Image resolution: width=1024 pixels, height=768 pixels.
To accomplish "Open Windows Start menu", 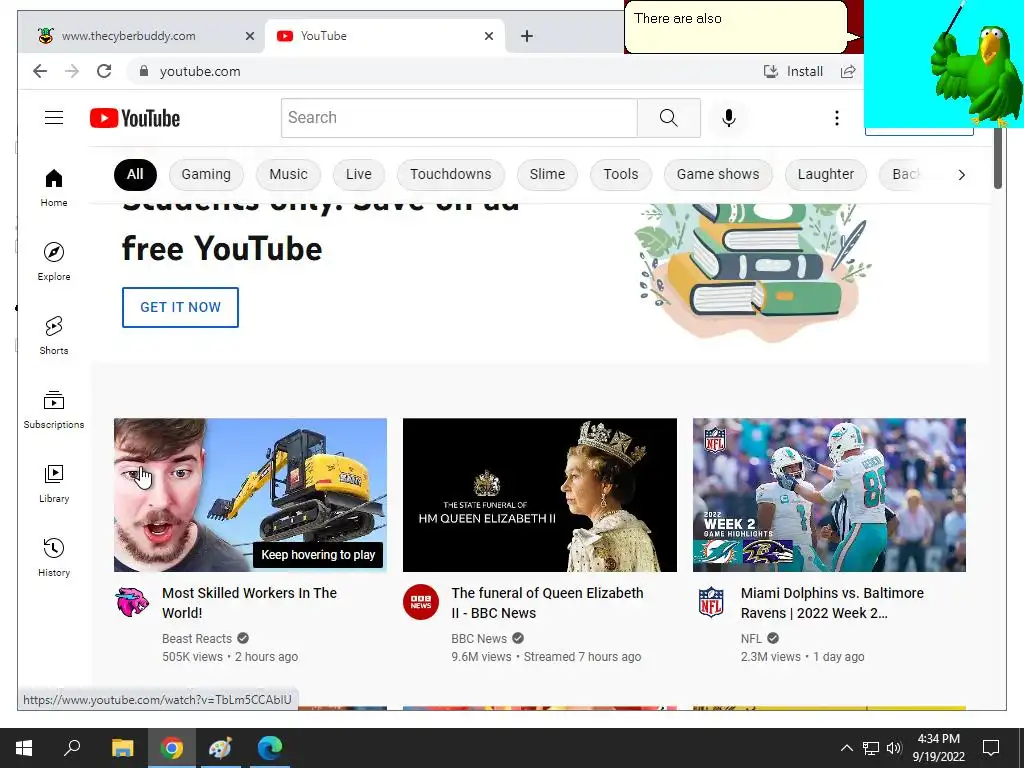I will [24, 748].
